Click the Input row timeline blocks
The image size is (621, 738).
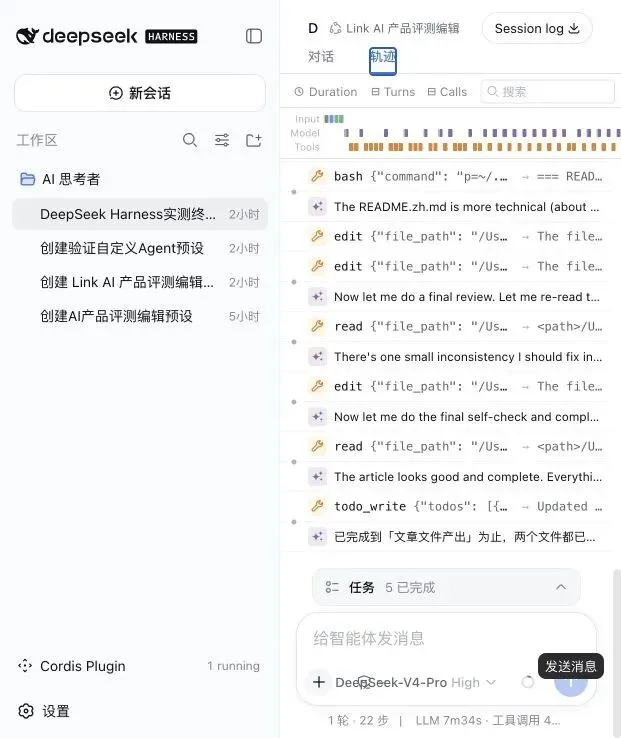[334, 119]
